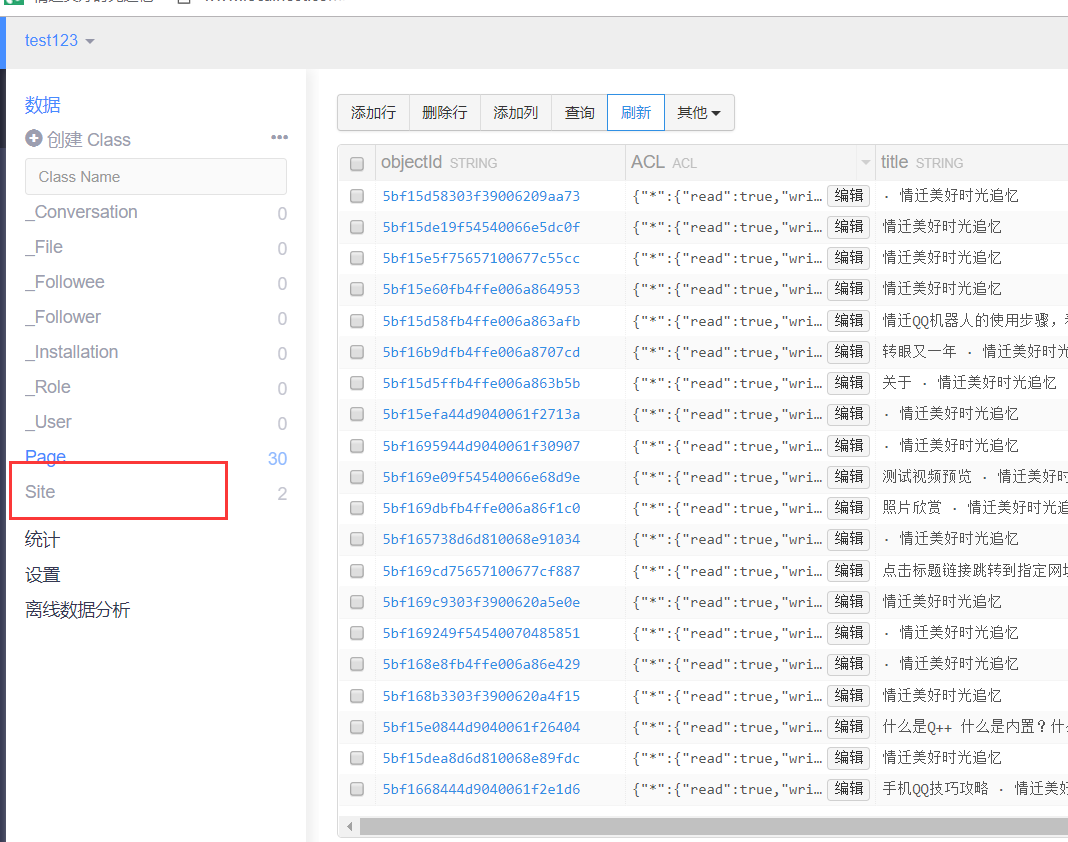Edit ACL of row 5bf1668444d9040061f2e1d6
Image resolution: width=1068 pixels, height=842 pixels.
pyautogui.click(x=849, y=788)
